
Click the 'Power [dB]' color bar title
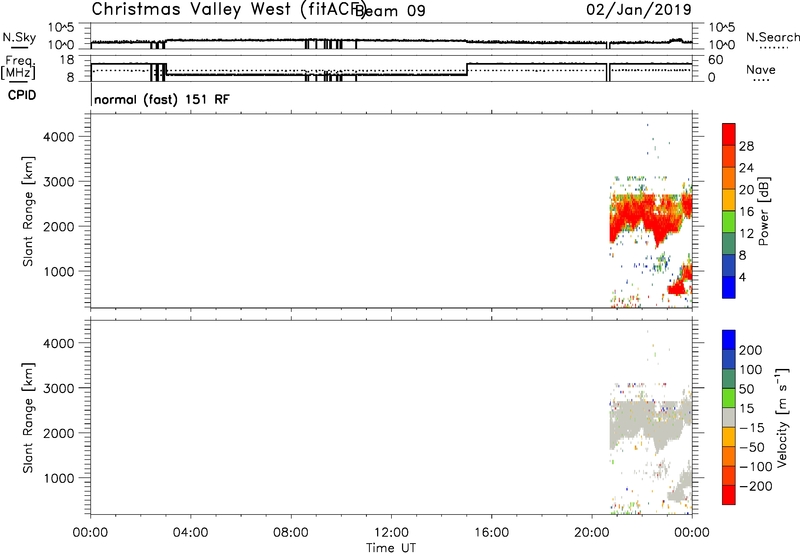(x=763, y=211)
